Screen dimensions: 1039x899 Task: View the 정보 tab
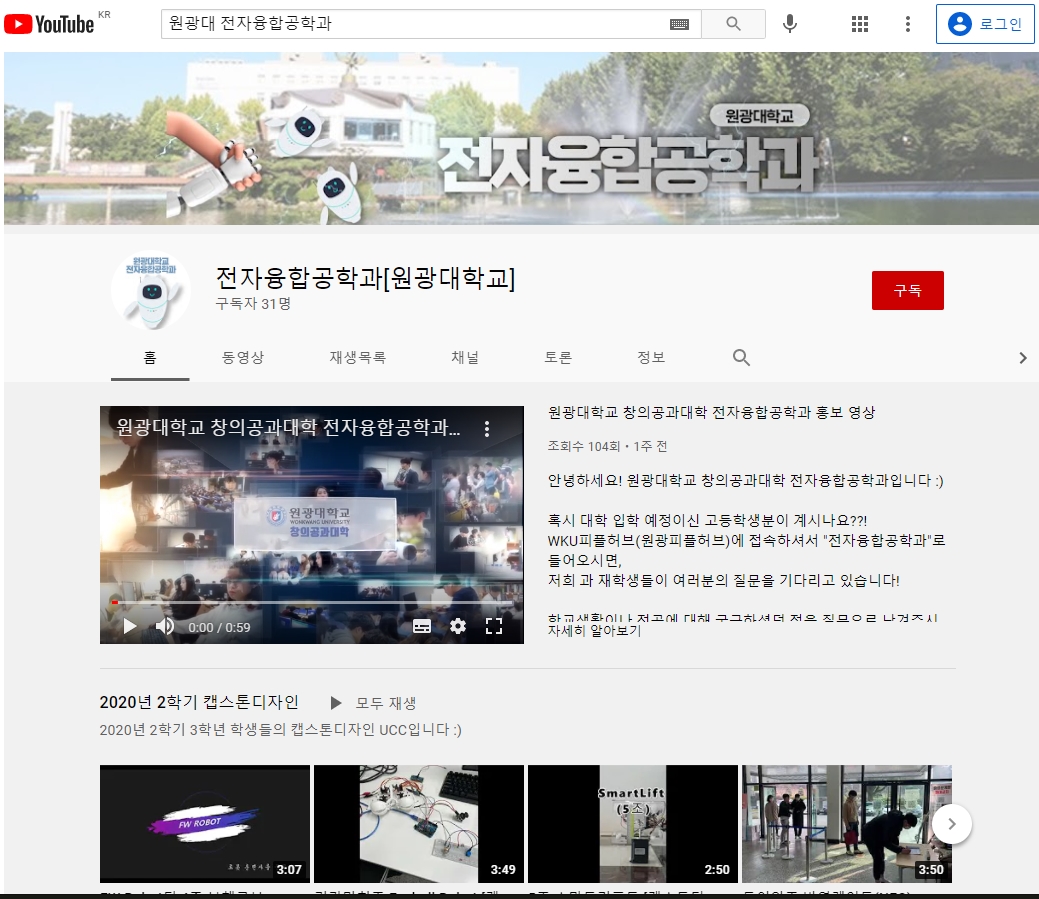pos(651,358)
